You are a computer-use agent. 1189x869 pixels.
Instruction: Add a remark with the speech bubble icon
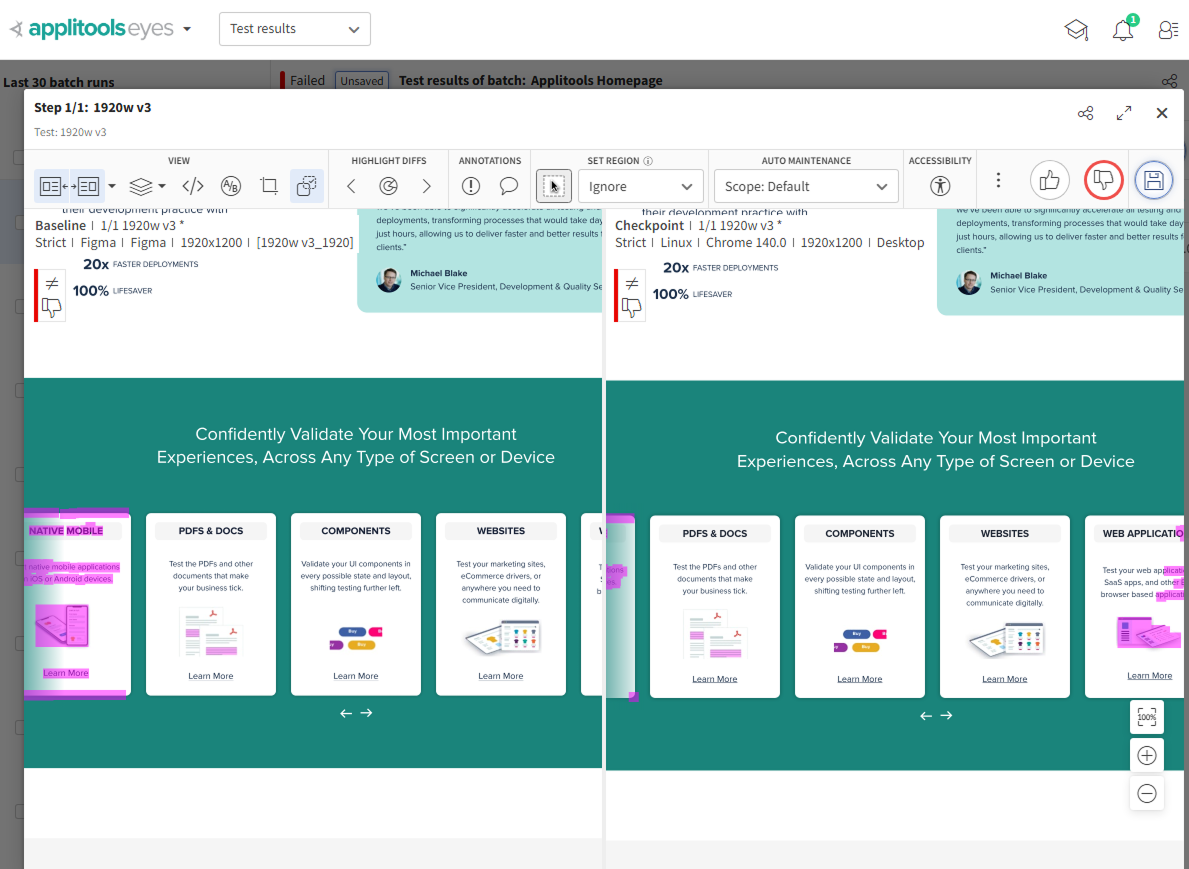pyautogui.click(x=508, y=186)
